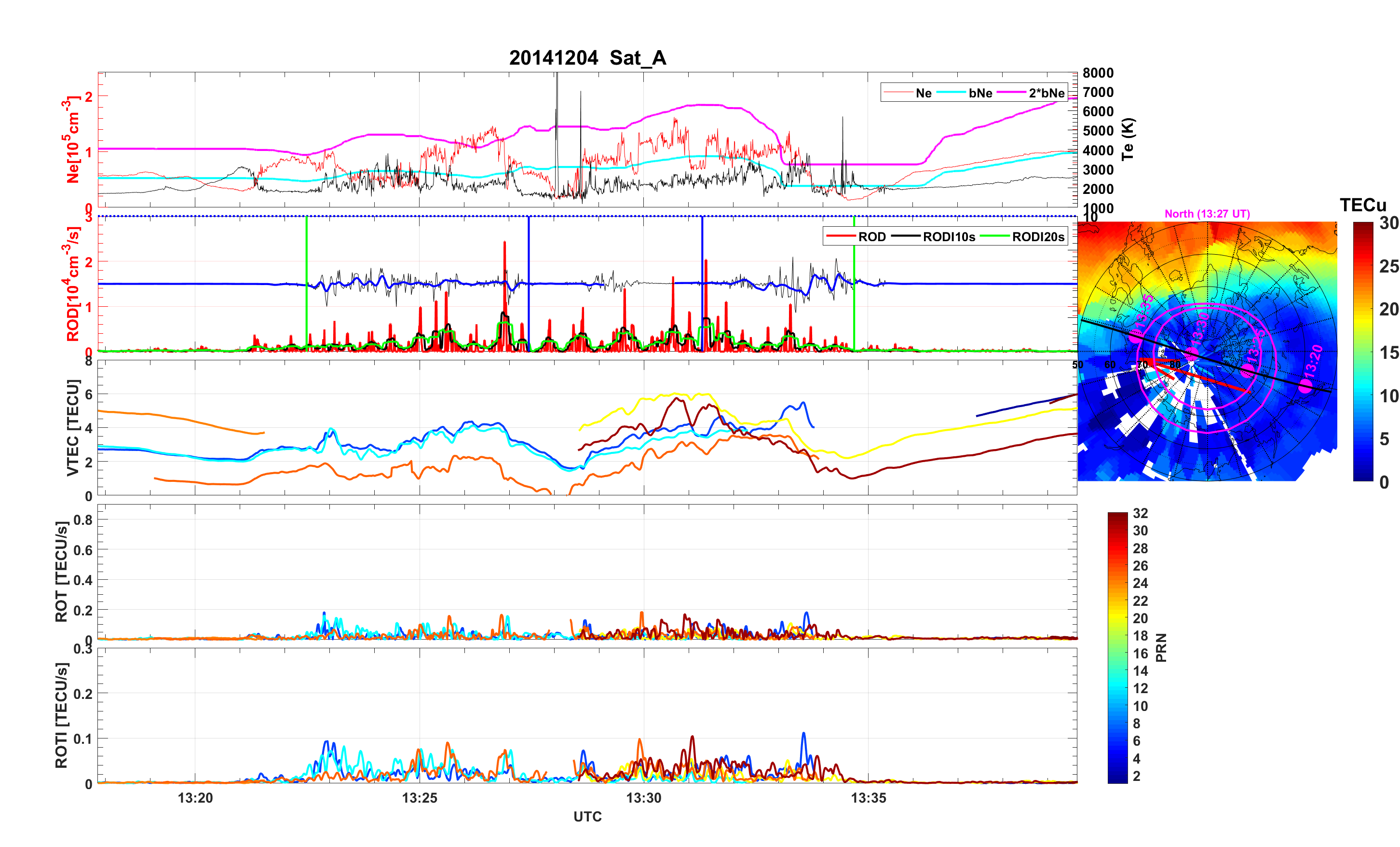Click the 2*bNe legend label
Image resolution: width=1400 pixels, height=847 pixels.
1046,93
